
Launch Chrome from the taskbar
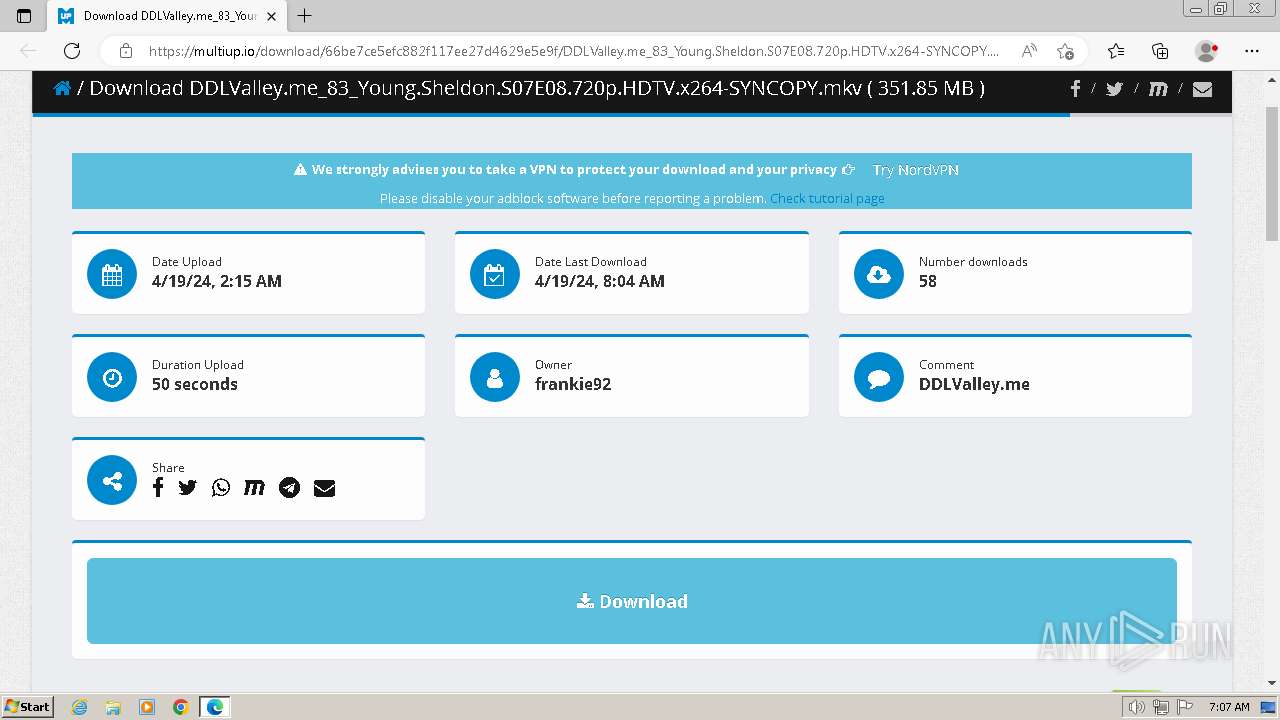point(180,707)
